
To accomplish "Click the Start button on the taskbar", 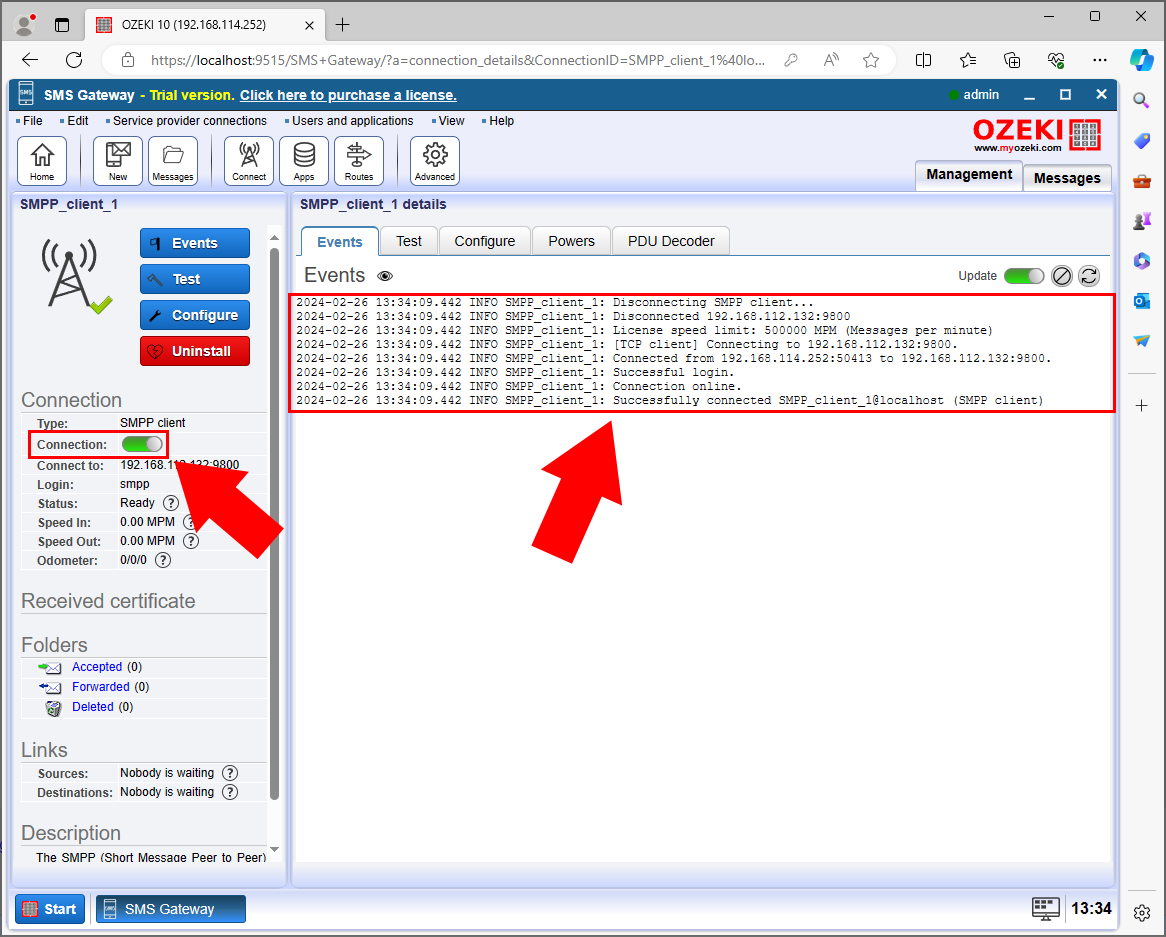I will tap(50, 909).
